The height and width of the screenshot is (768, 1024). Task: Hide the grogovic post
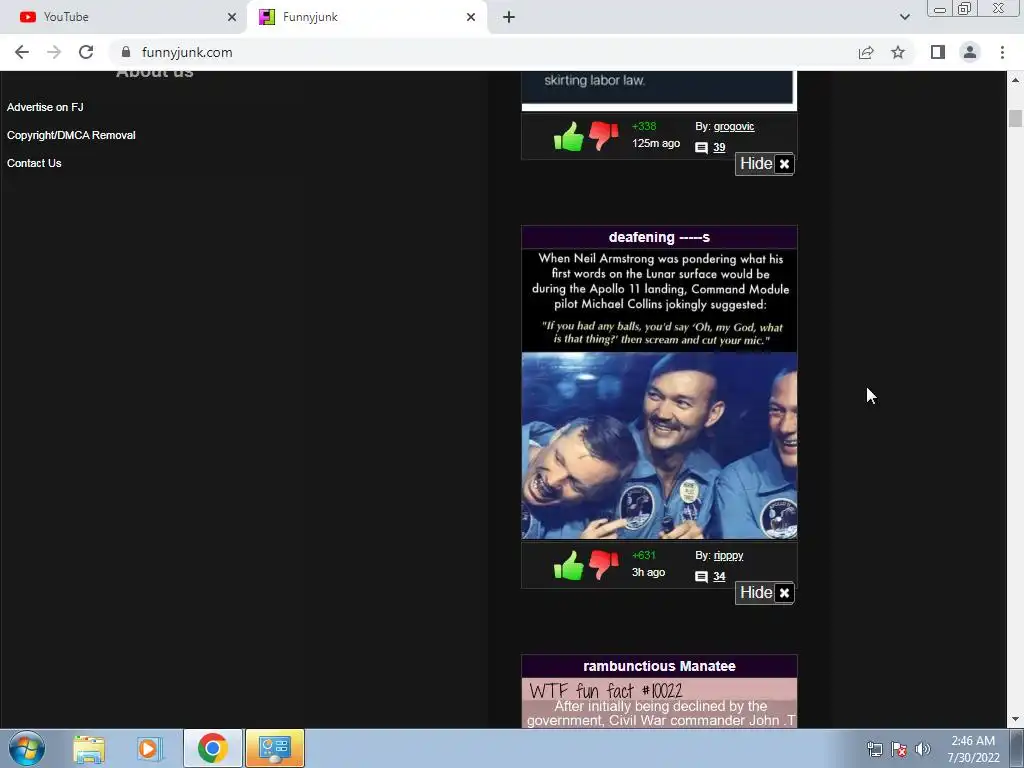tap(765, 164)
